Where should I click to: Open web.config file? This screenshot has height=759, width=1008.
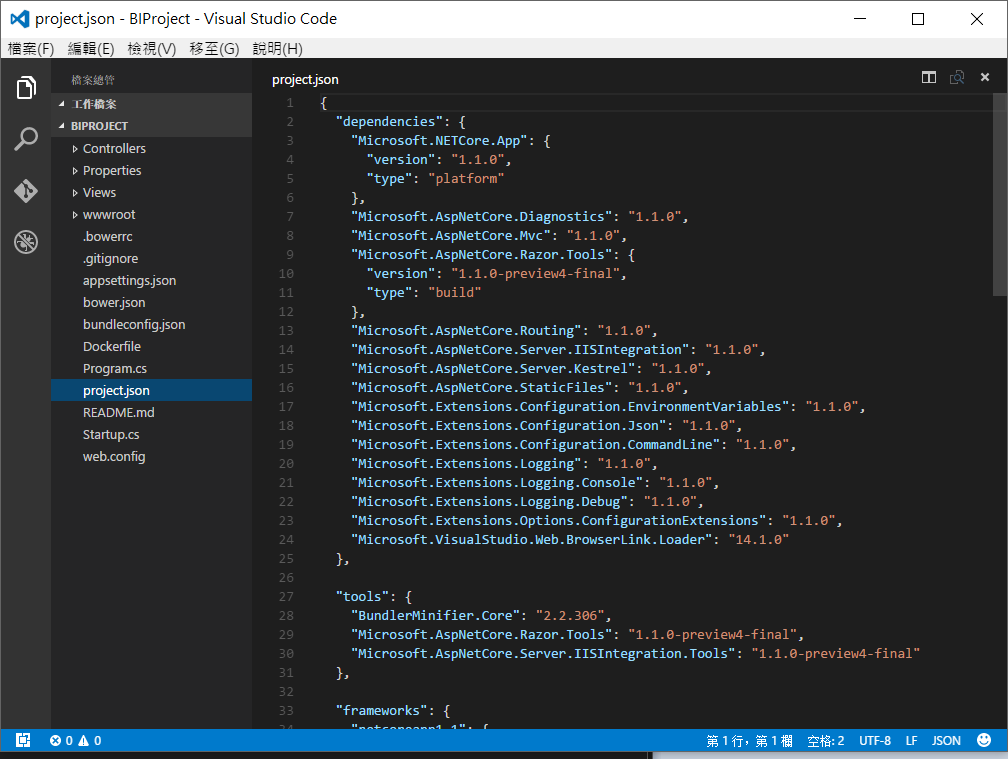[x=151, y=456]
